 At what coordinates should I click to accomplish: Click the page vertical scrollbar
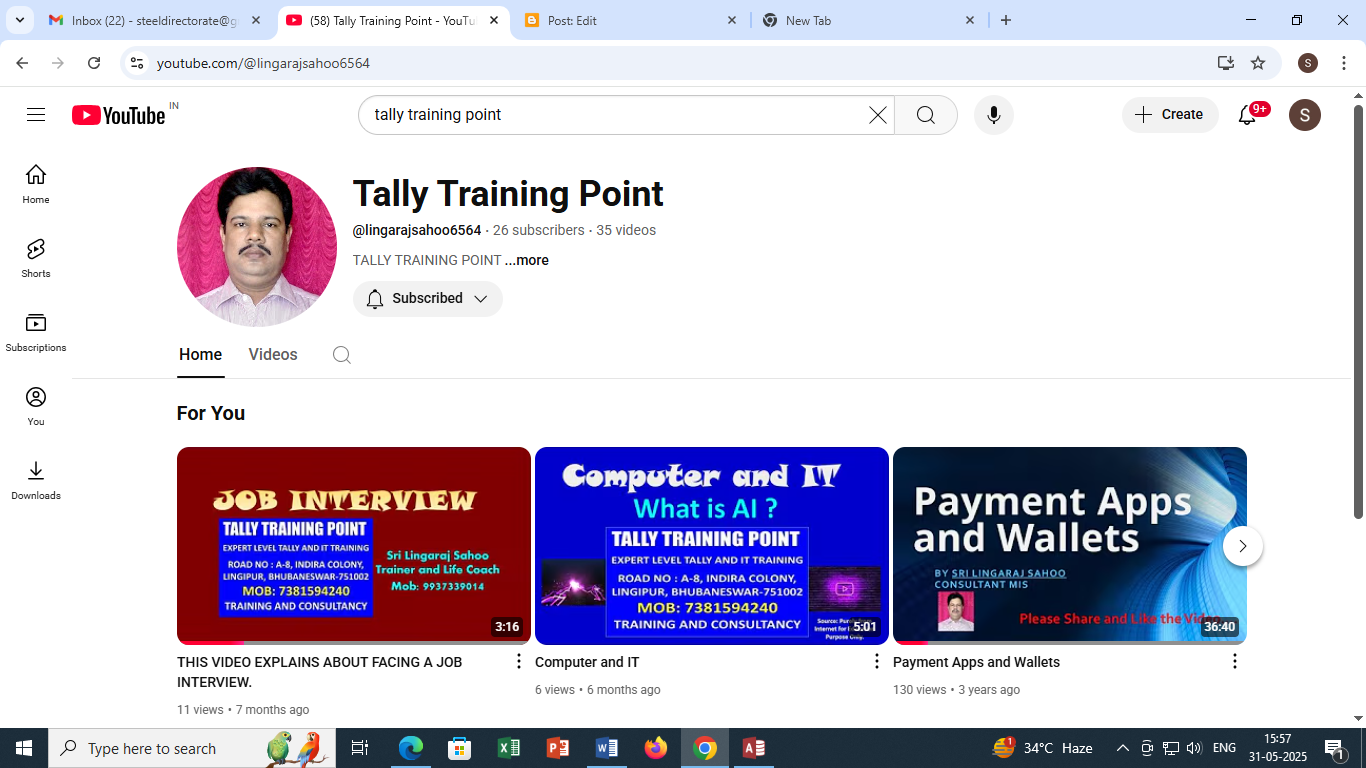1358,311
